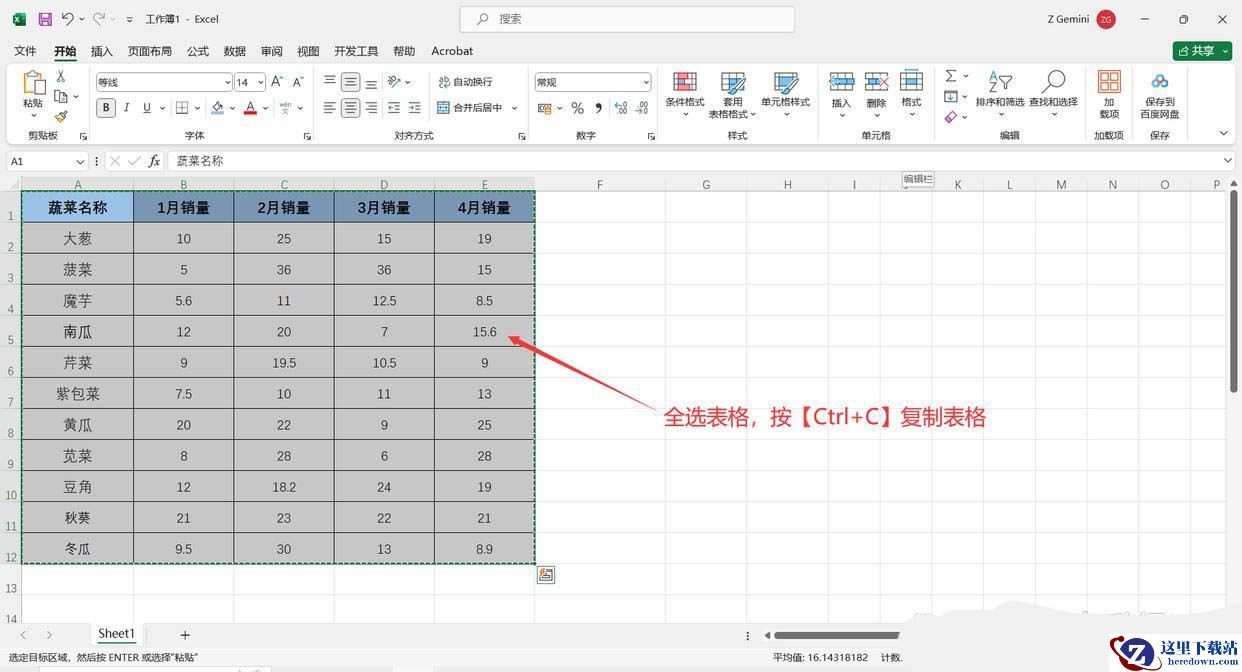
Task: Switch to the Formulas (公式) tab
Action: pyautogui.click(x=198, y=51)
